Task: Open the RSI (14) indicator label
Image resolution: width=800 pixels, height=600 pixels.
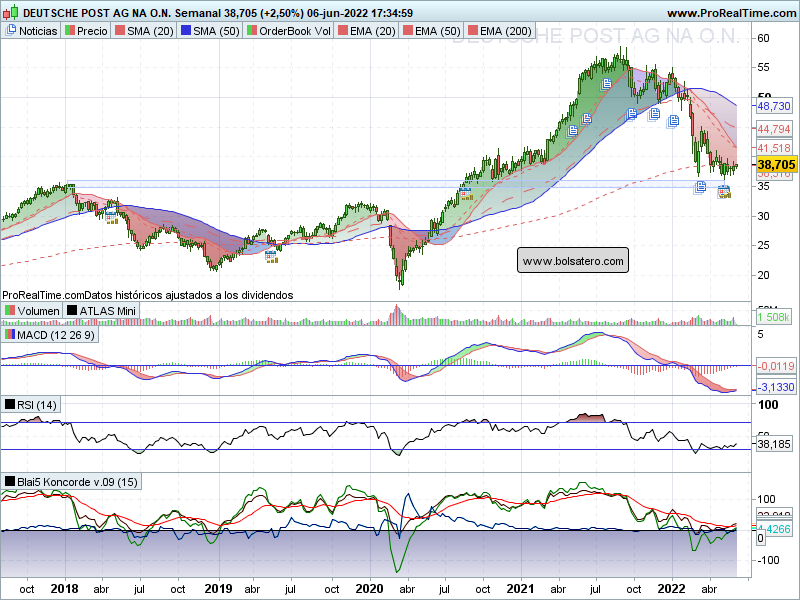Action: point(31,405)
